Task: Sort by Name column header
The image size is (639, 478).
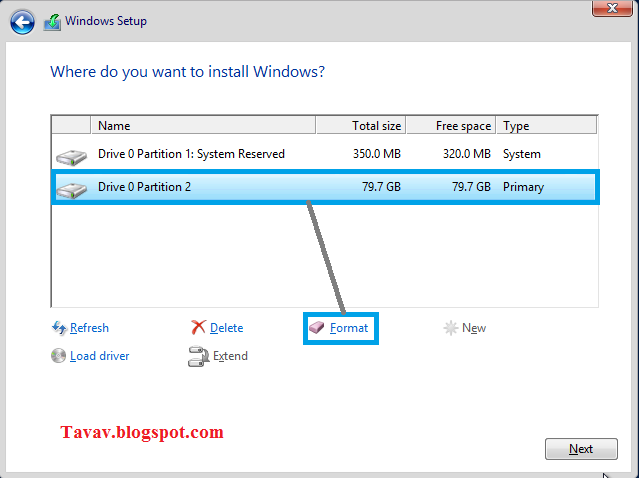Action: pos(203,126)
